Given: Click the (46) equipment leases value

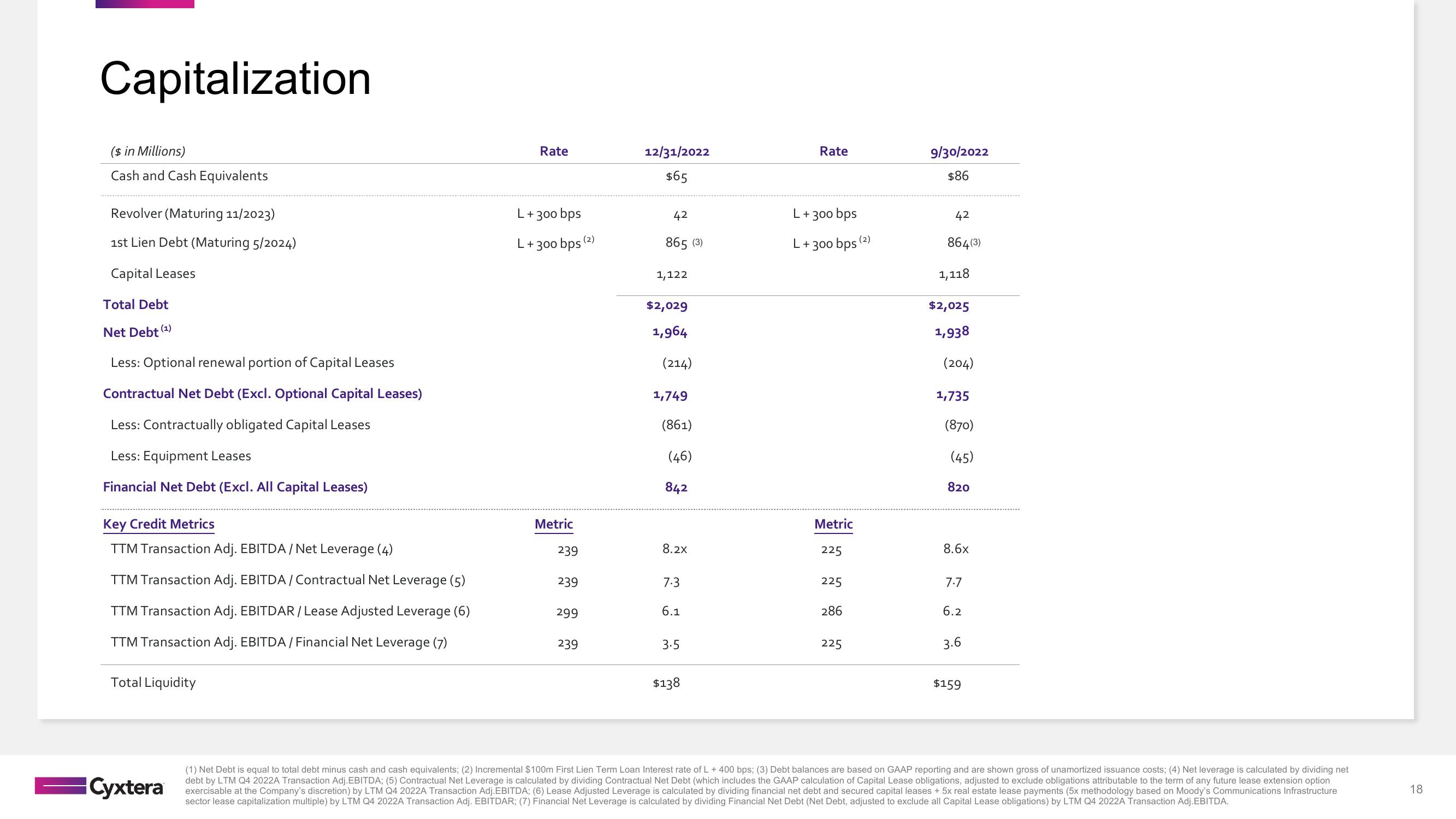Looking at the screenshot, I should click(679, 456).
